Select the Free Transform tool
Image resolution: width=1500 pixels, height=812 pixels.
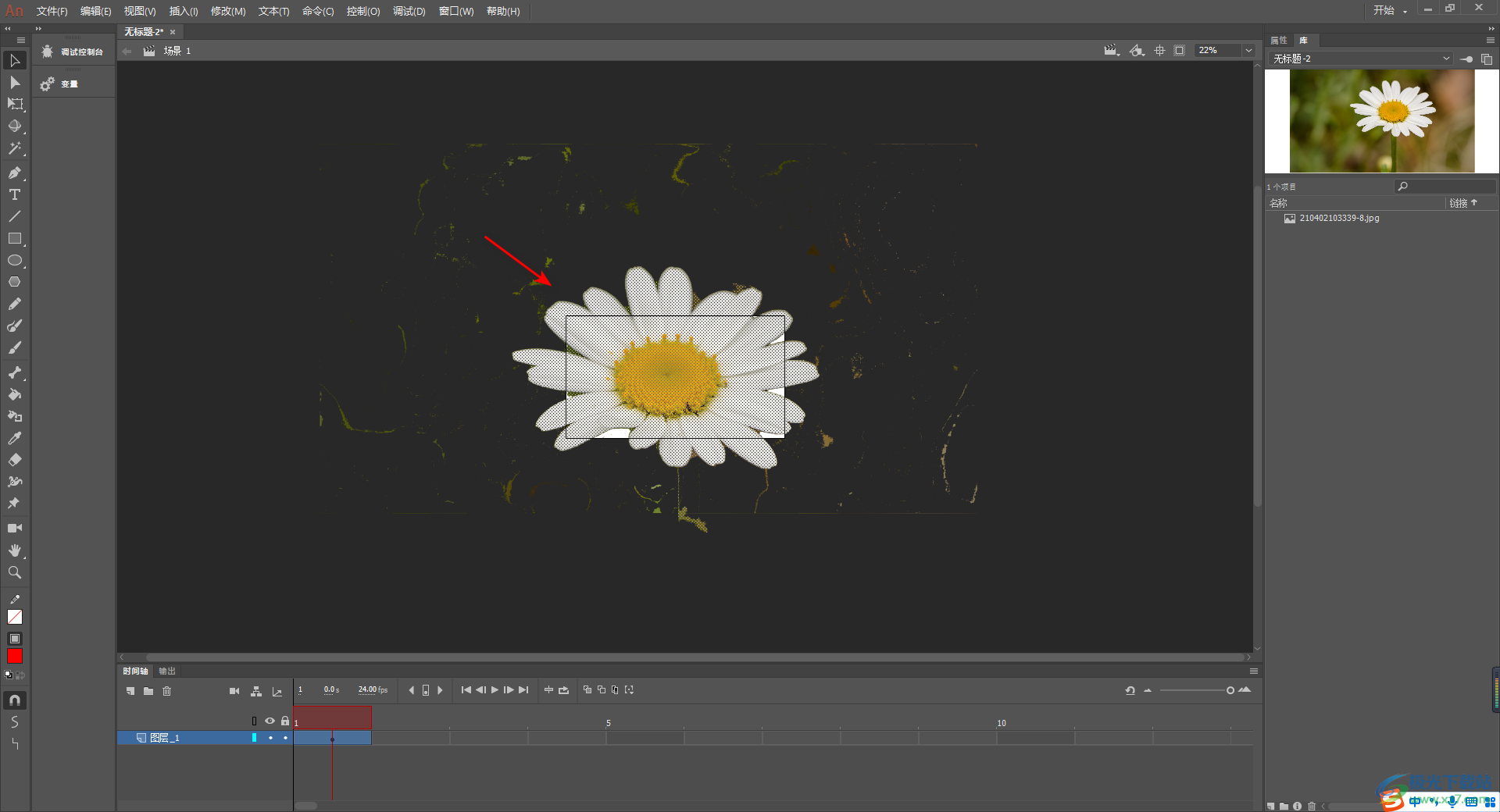tap(15, 104)
